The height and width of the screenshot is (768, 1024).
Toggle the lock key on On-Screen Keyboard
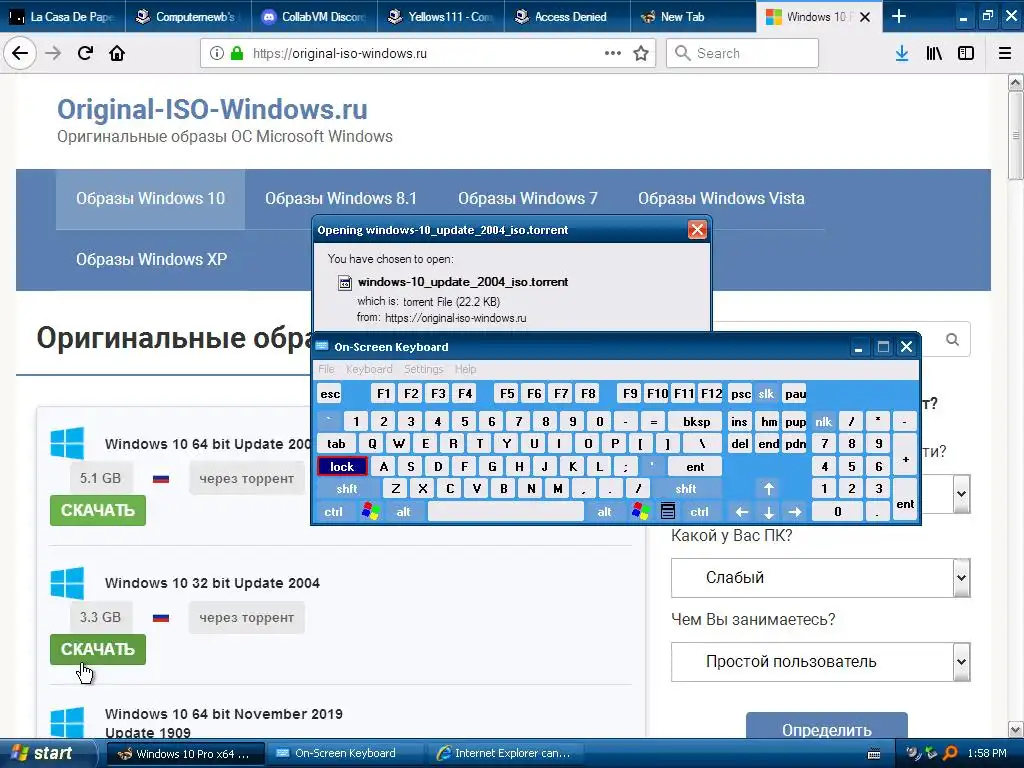coord(342,466)
